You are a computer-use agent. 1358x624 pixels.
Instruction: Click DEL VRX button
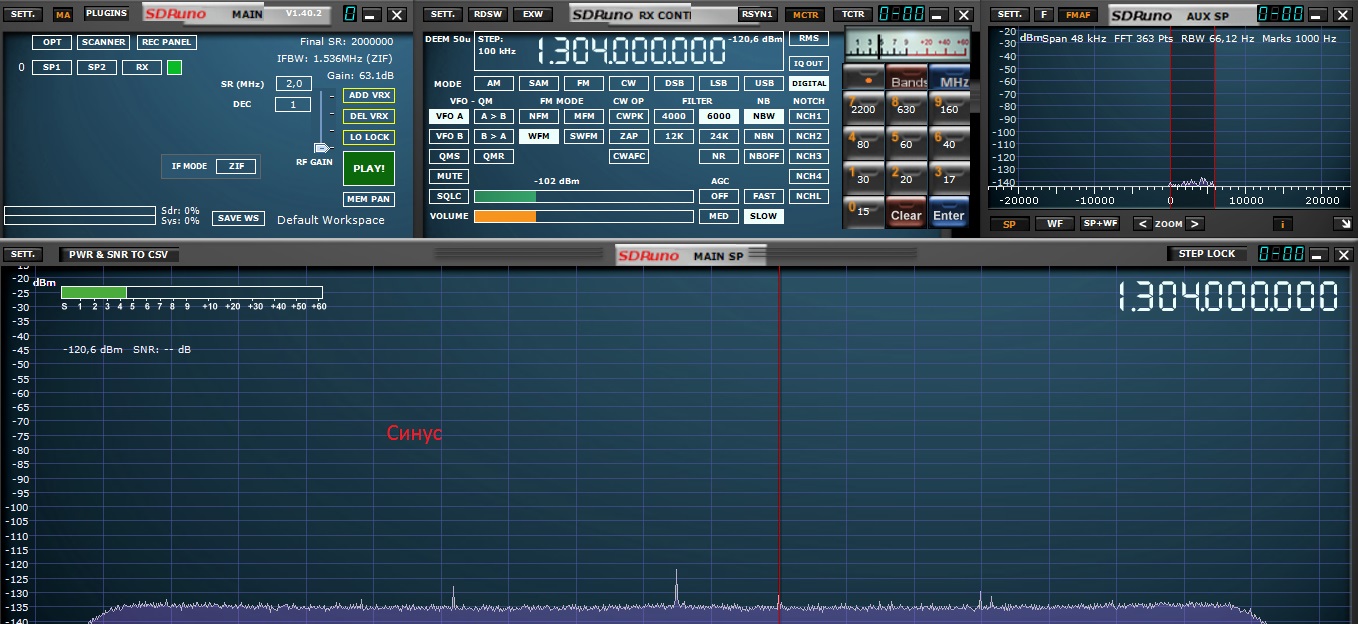point(369,116)
